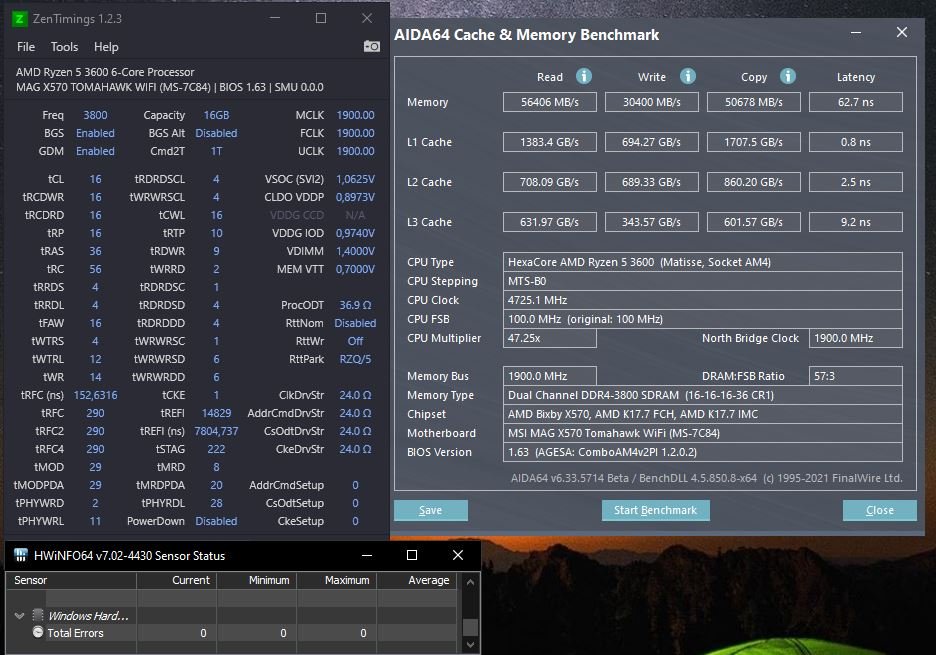Click the AIDA64 Close button
936x655 pixels.
pyautogui.click(x=879, y=511)
